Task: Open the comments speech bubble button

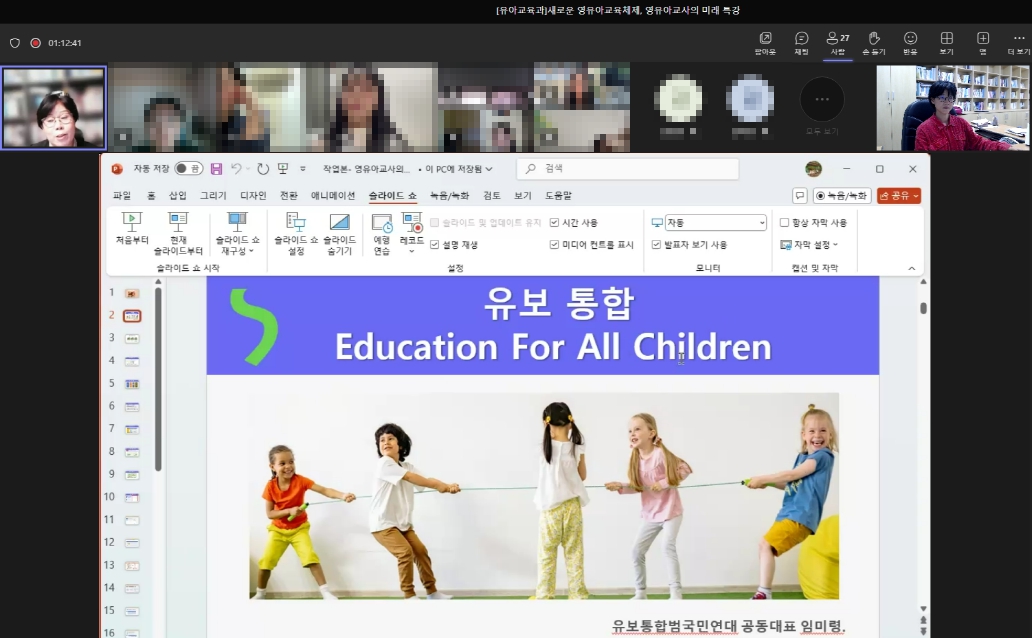Action: (800, 196)
